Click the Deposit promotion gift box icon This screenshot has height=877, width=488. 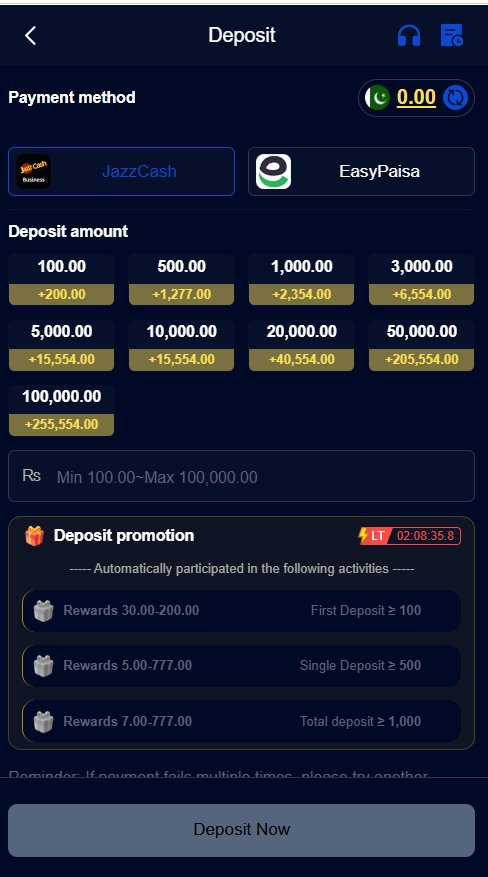pyautogui.click(x=35, y=536)
